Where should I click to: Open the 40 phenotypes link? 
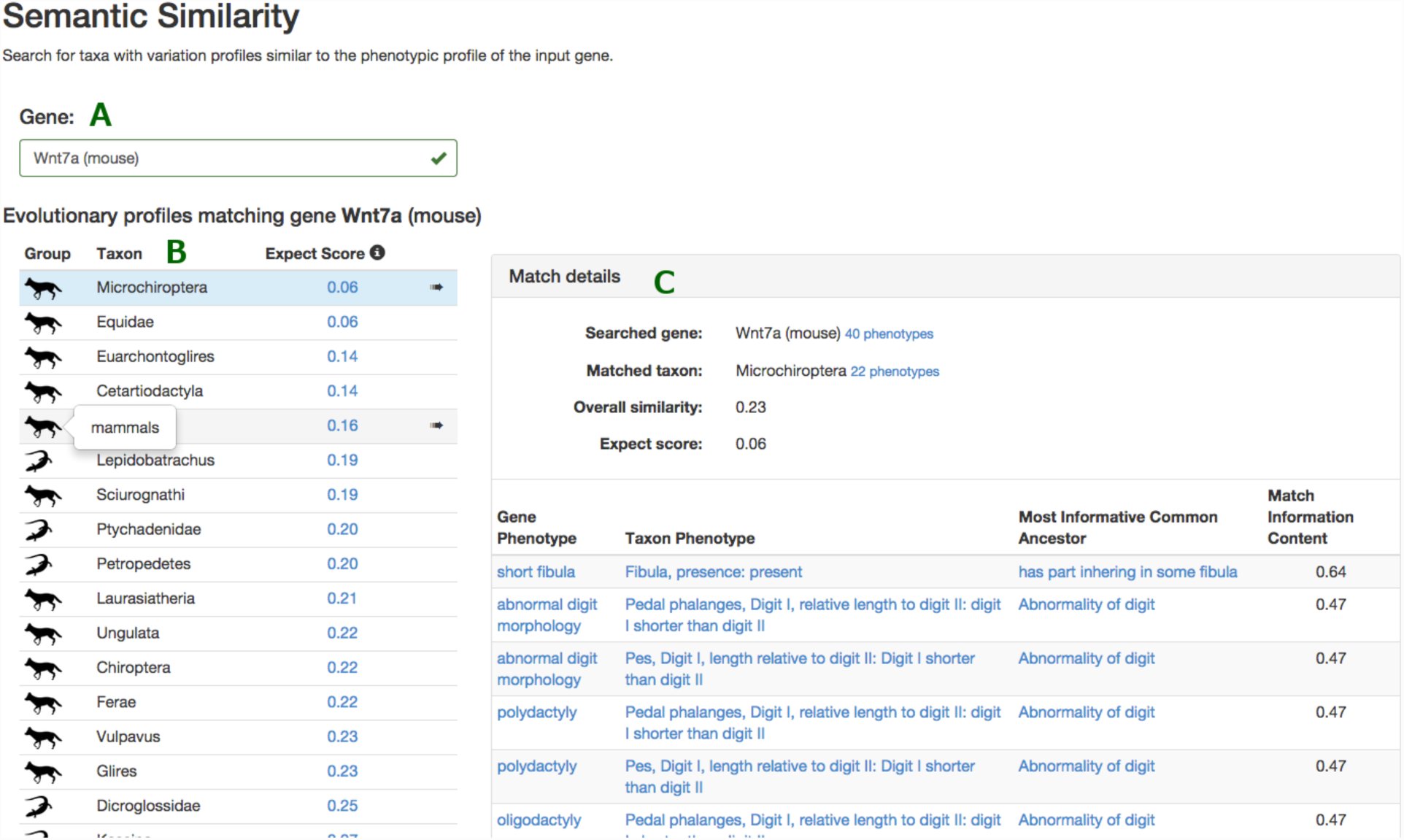(889, 334)
